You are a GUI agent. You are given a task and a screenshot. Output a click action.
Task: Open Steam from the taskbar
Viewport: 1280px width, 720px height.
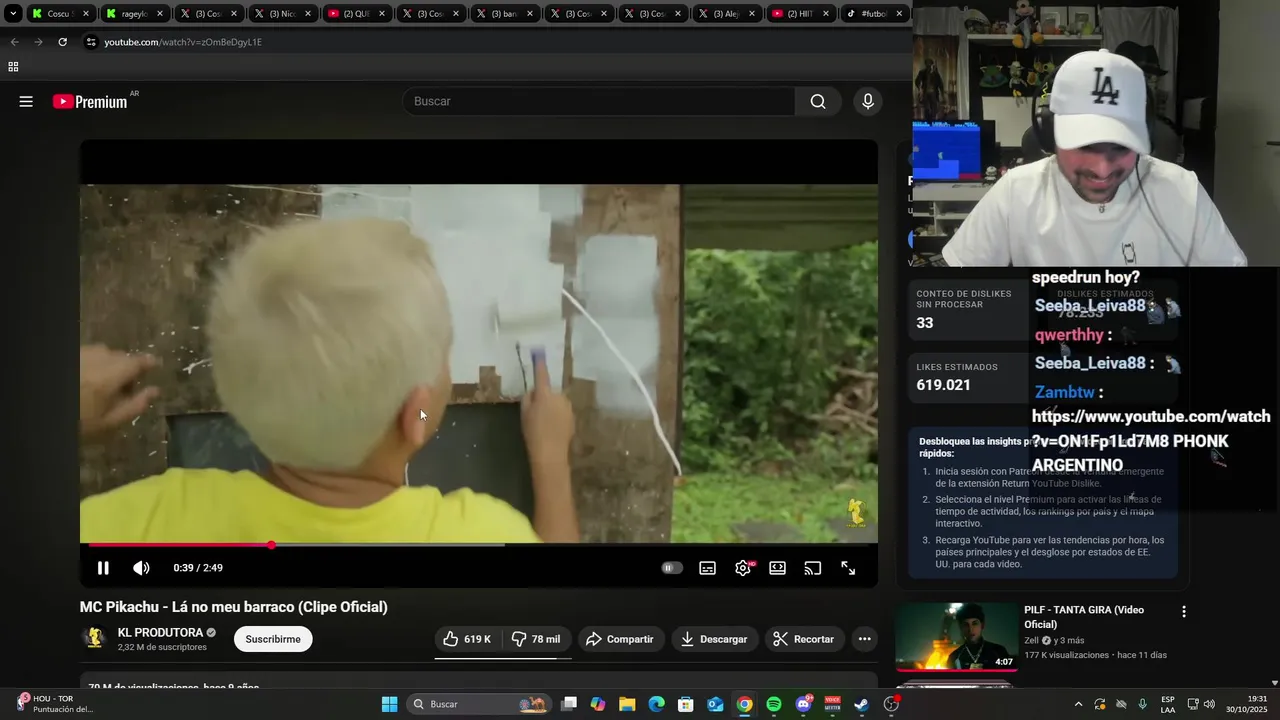tap(861, 704)
